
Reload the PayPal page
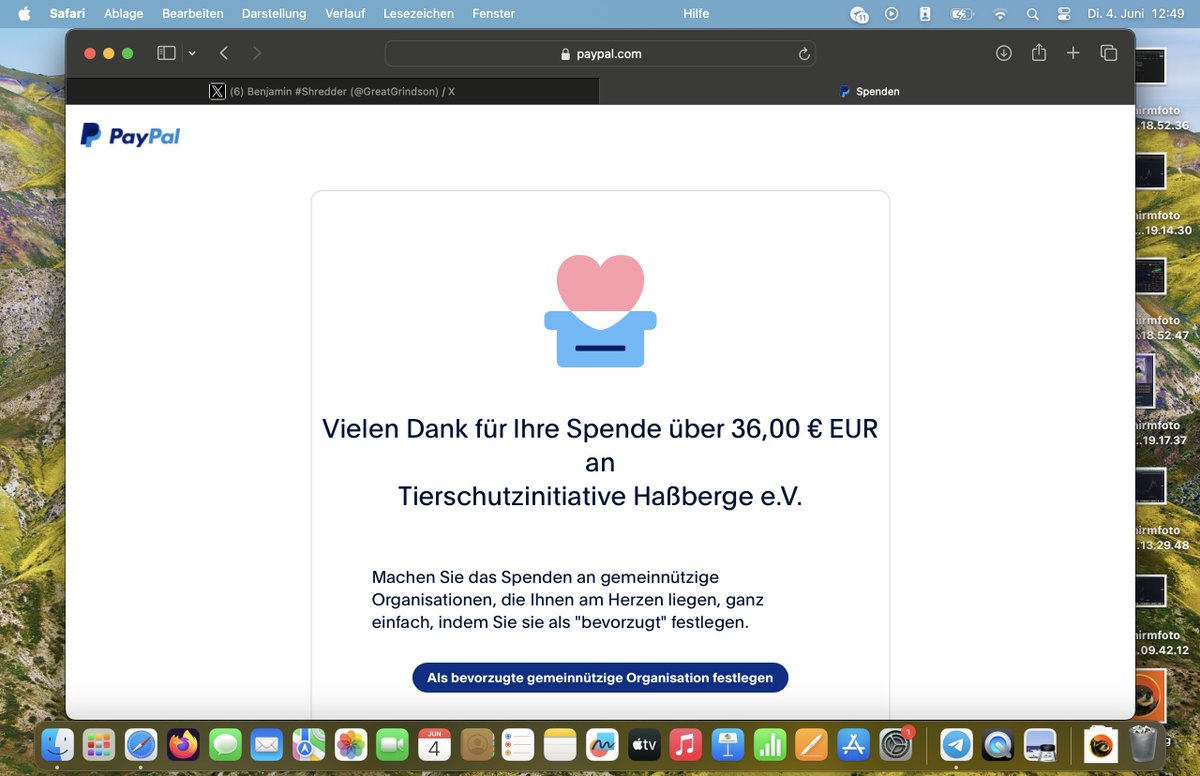coord(804,54)
